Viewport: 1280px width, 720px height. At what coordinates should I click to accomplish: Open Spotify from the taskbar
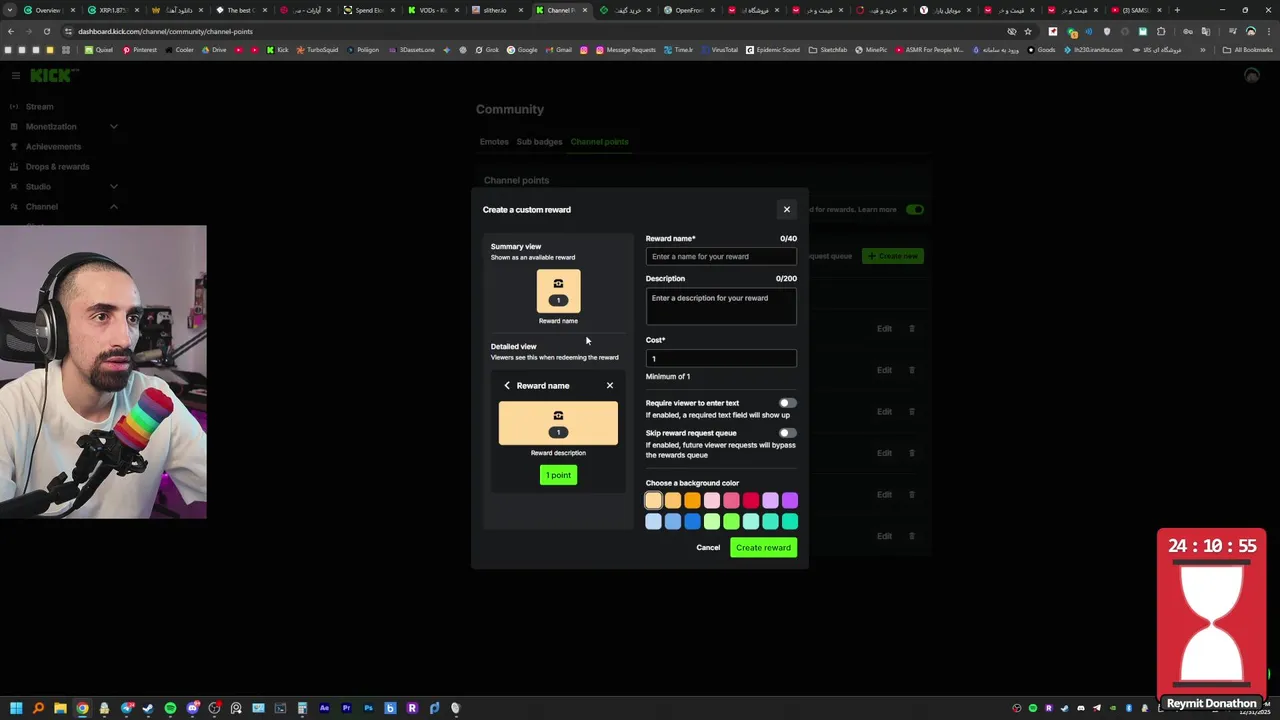pyautogui.click(x=170, y=708)
